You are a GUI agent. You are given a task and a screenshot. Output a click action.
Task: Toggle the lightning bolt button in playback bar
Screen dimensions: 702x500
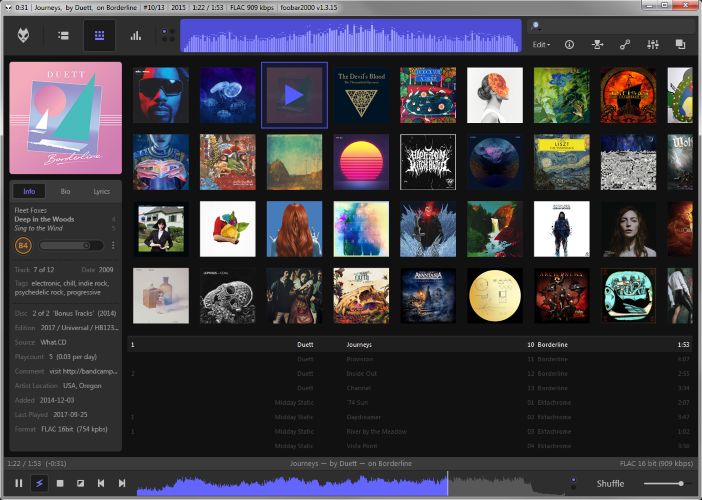38,484
